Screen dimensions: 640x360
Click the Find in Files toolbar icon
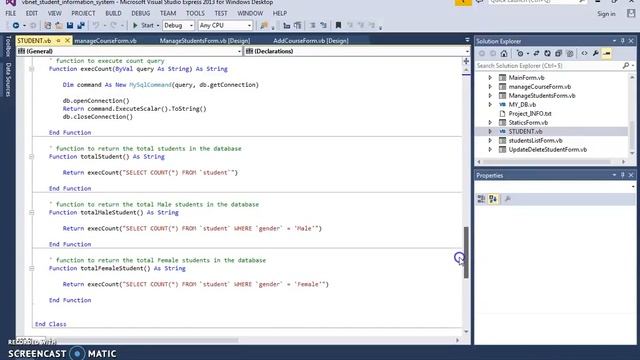click(x=264, y=25)
